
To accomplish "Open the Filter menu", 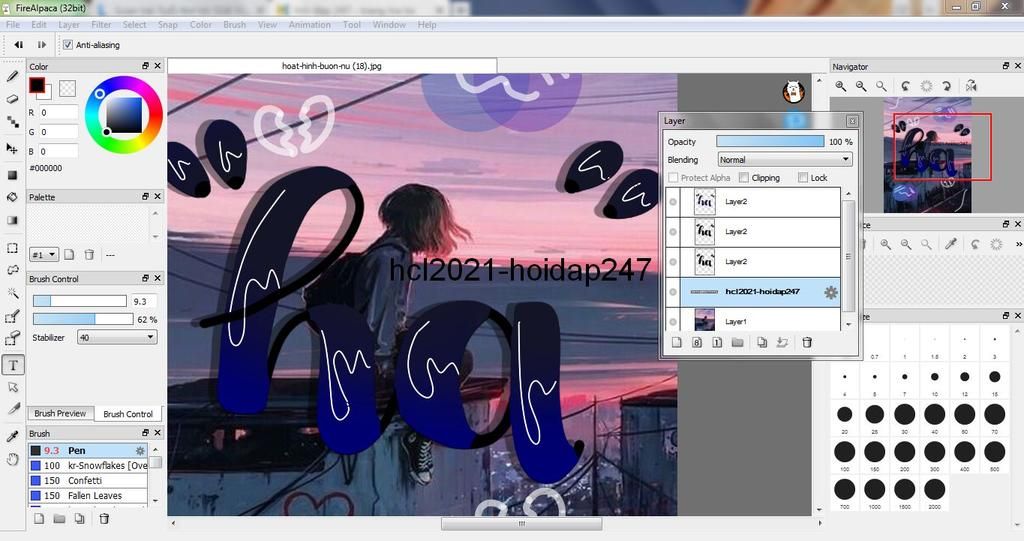I will click(x=101, y=25).
